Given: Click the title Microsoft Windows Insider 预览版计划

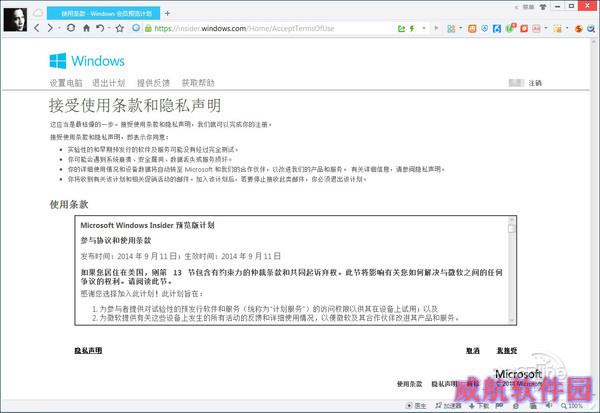Looking at the screenshot, I should click(x=147, y=225).
